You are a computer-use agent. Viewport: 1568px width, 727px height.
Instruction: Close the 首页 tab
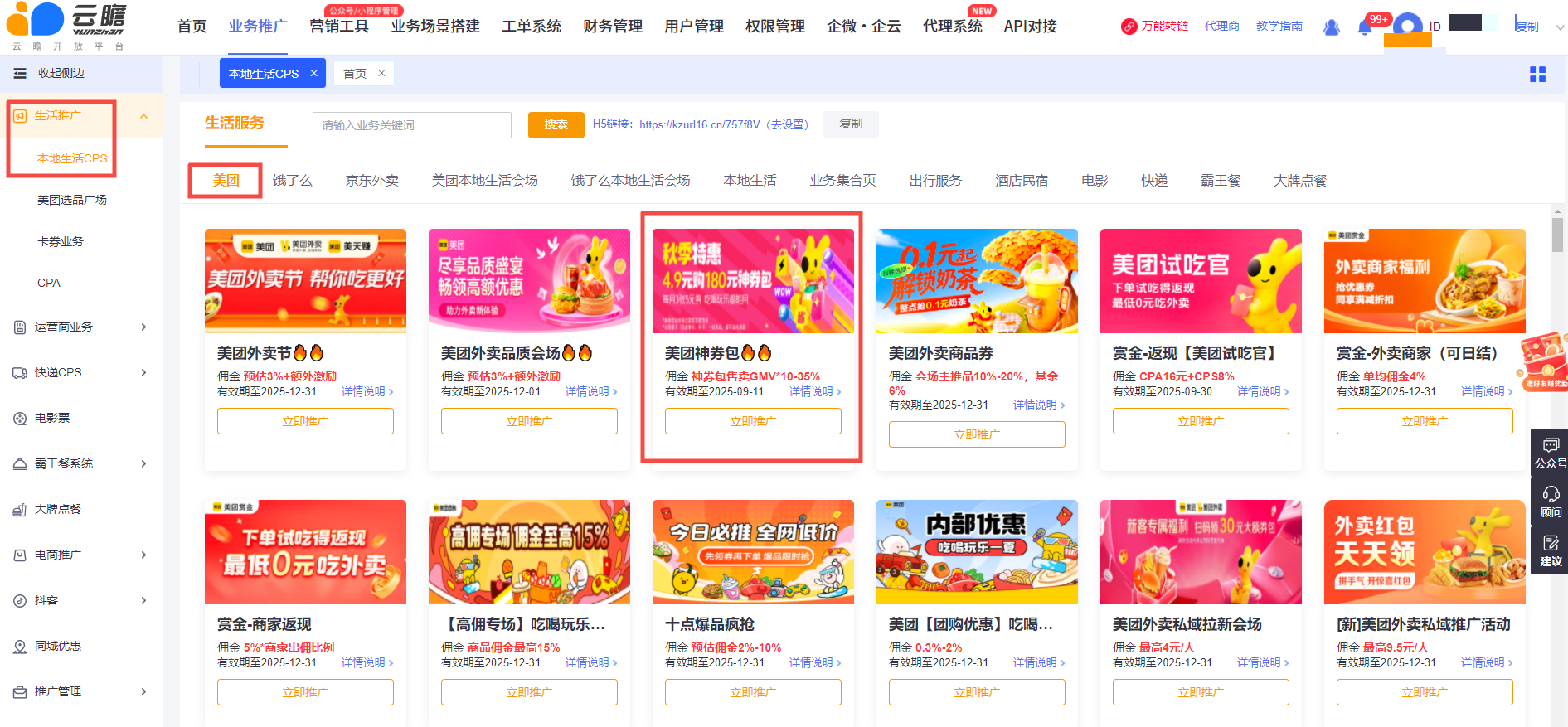point(381,73)
